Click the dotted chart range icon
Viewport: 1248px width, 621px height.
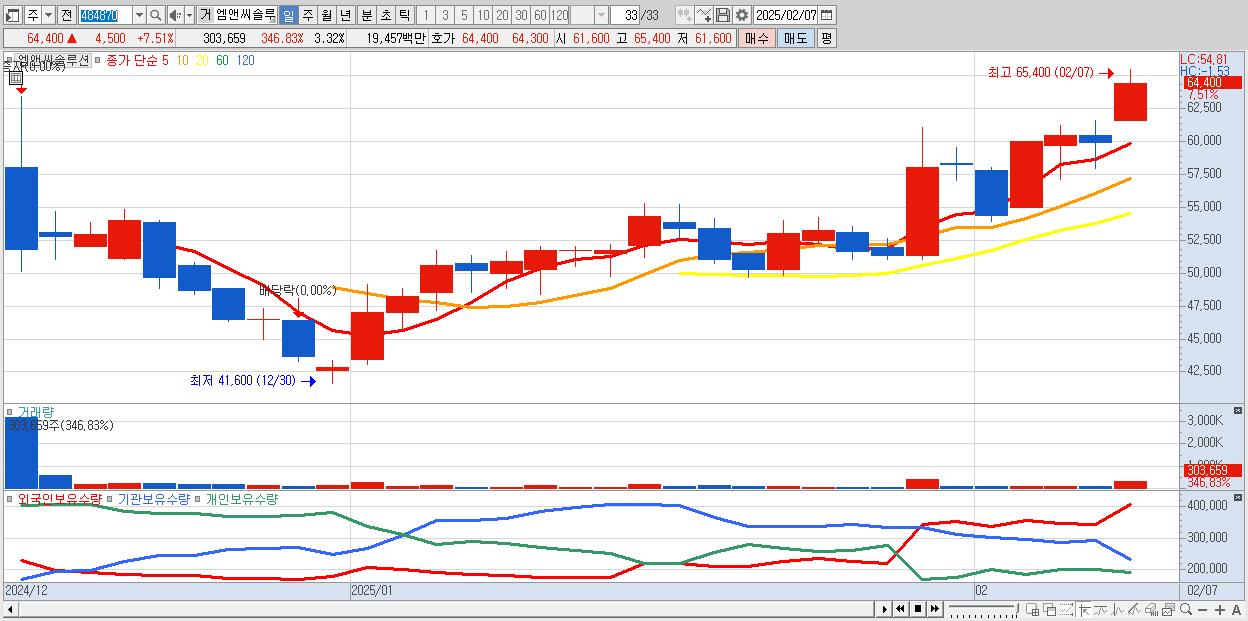pyautogui.click(x=1066, y=609)
